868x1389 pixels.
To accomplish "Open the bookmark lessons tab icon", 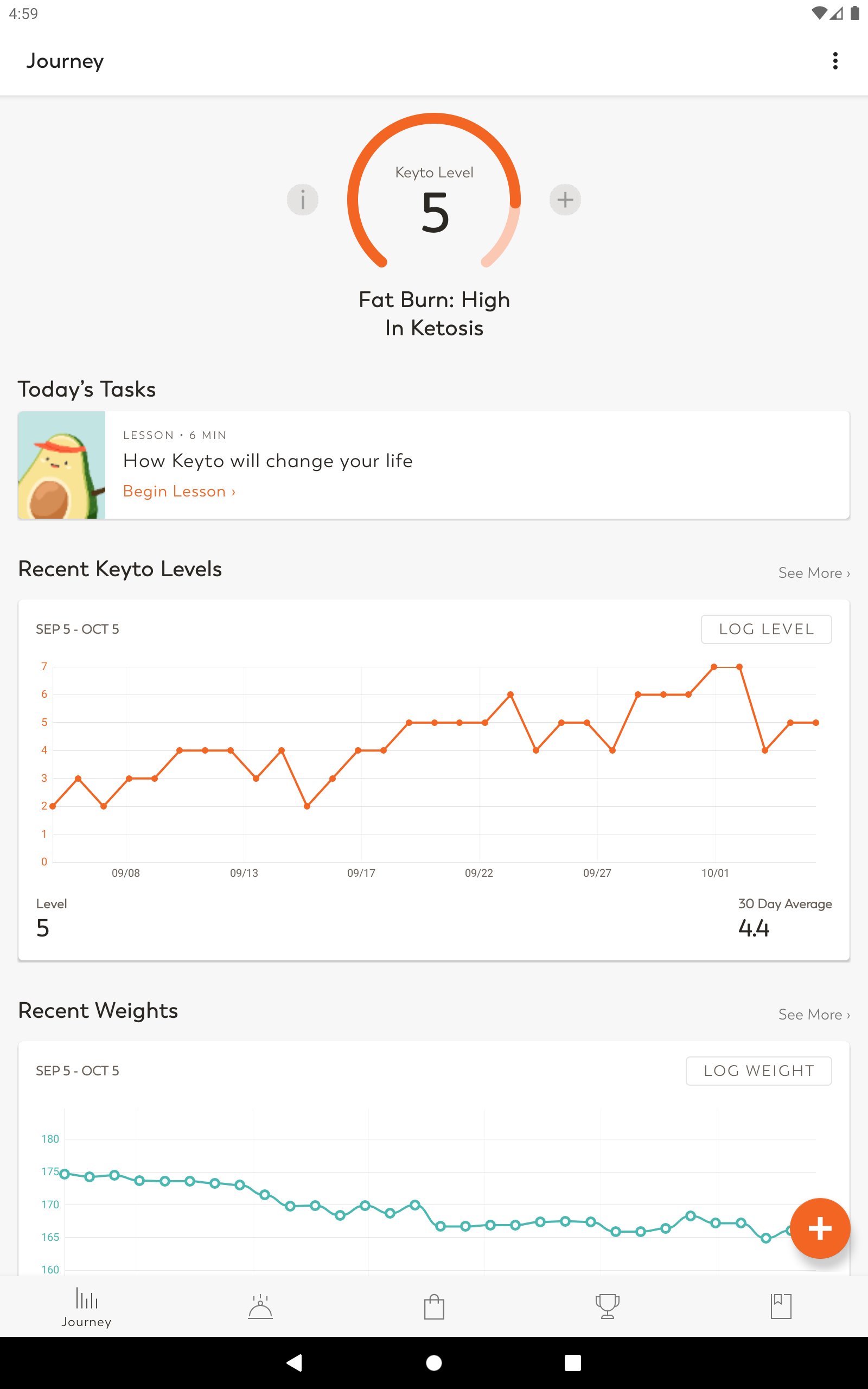I will tap(781, 1307).
